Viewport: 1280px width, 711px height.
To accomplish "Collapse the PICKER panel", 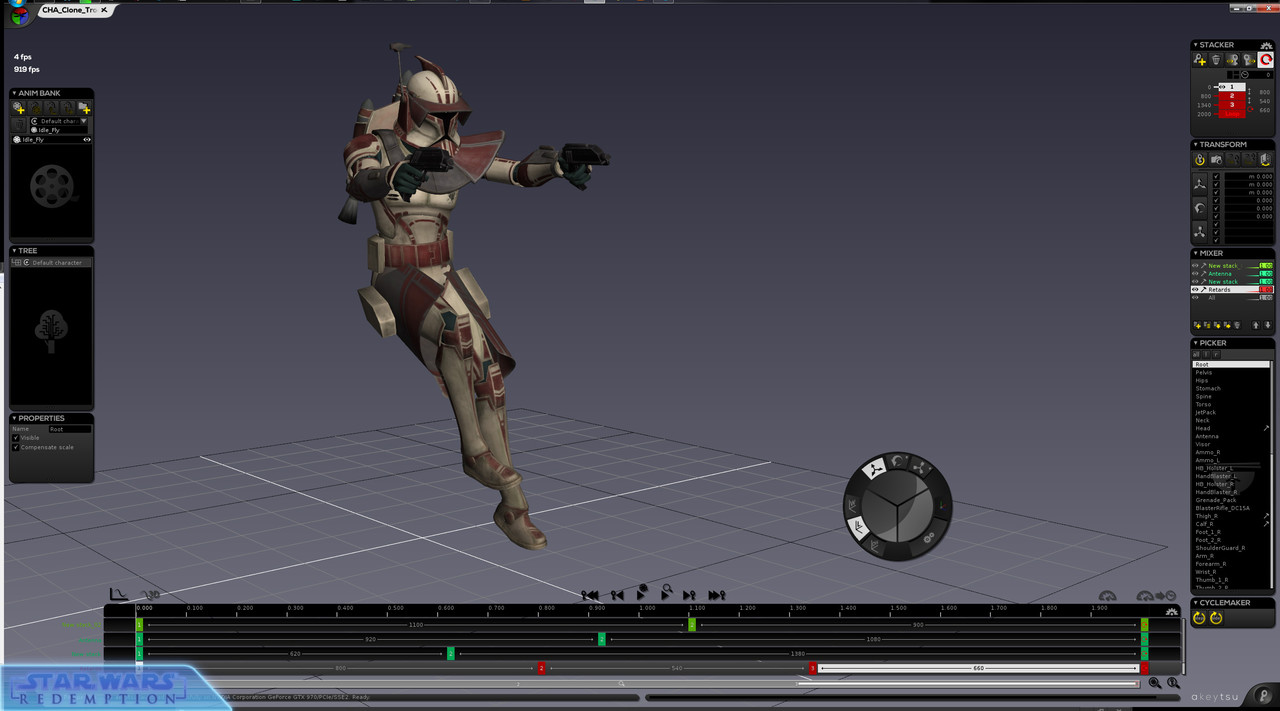I will [x=1195, y=343].
